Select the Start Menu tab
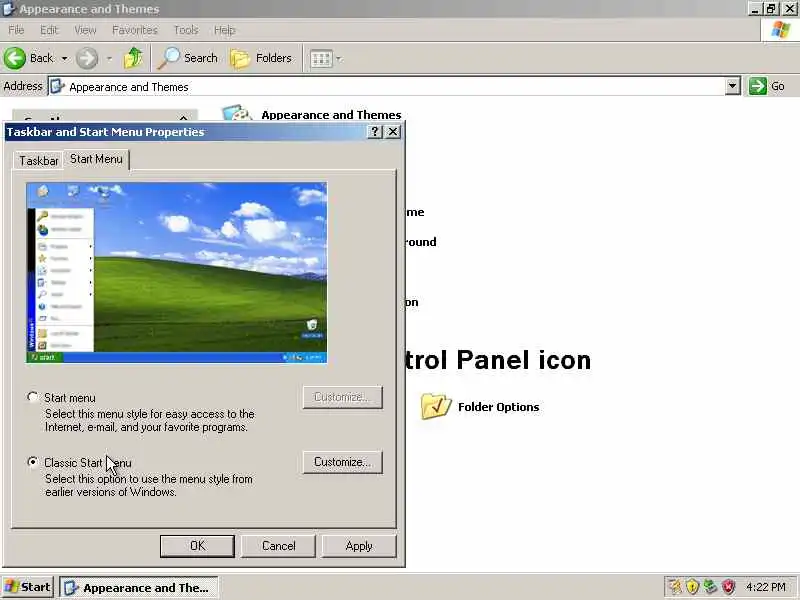The image size is (800, 600). 96,159
